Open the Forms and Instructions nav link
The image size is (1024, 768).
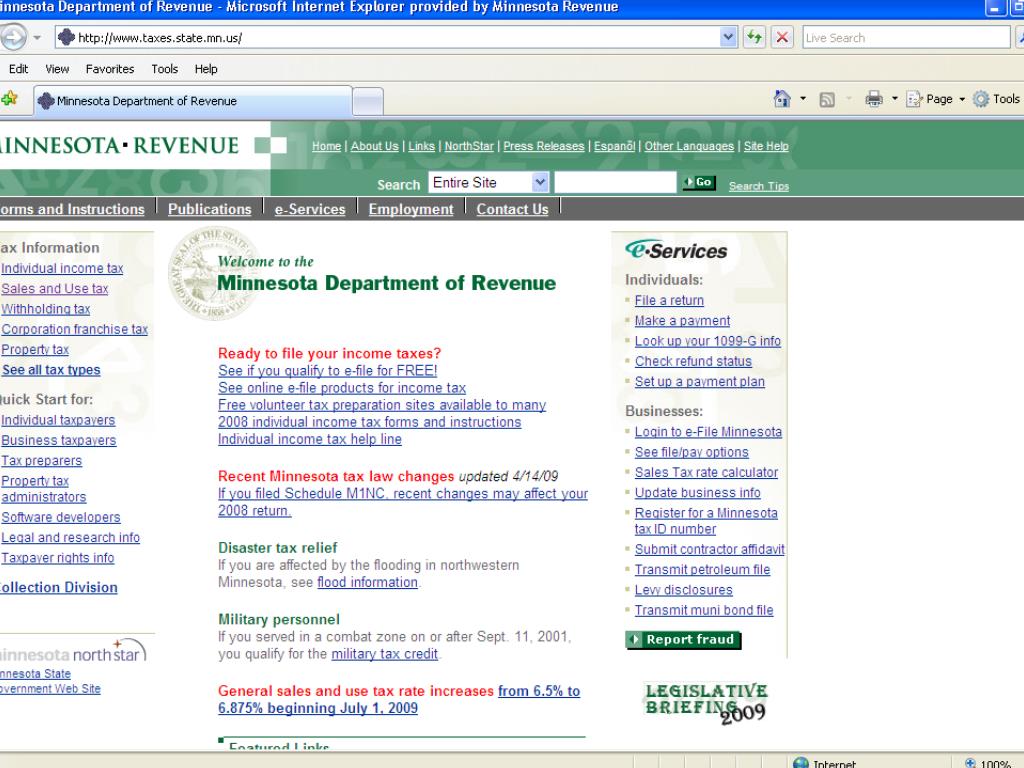pos(72,209)
